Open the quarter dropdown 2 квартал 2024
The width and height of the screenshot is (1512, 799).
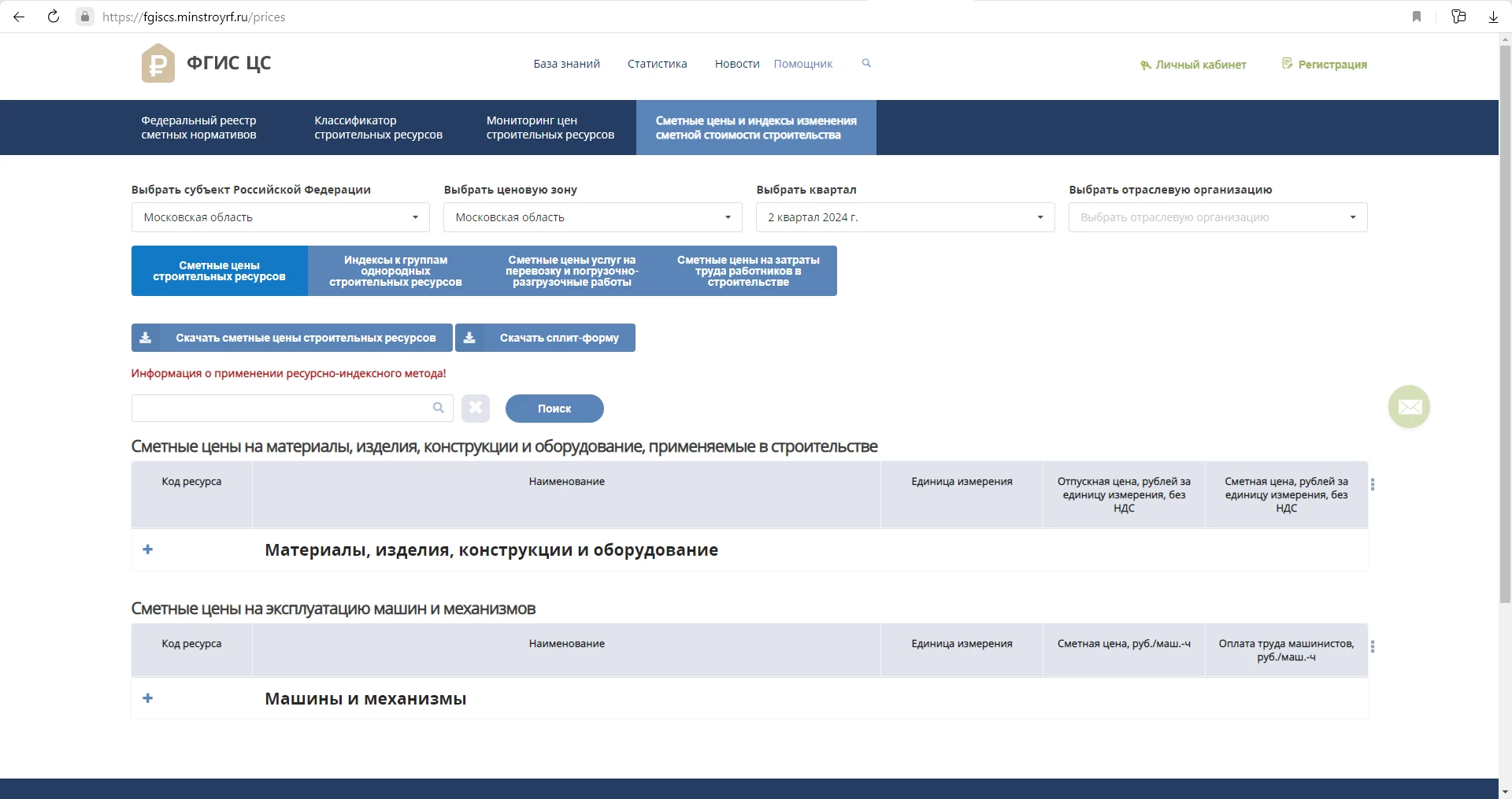(x=905, y=217)
